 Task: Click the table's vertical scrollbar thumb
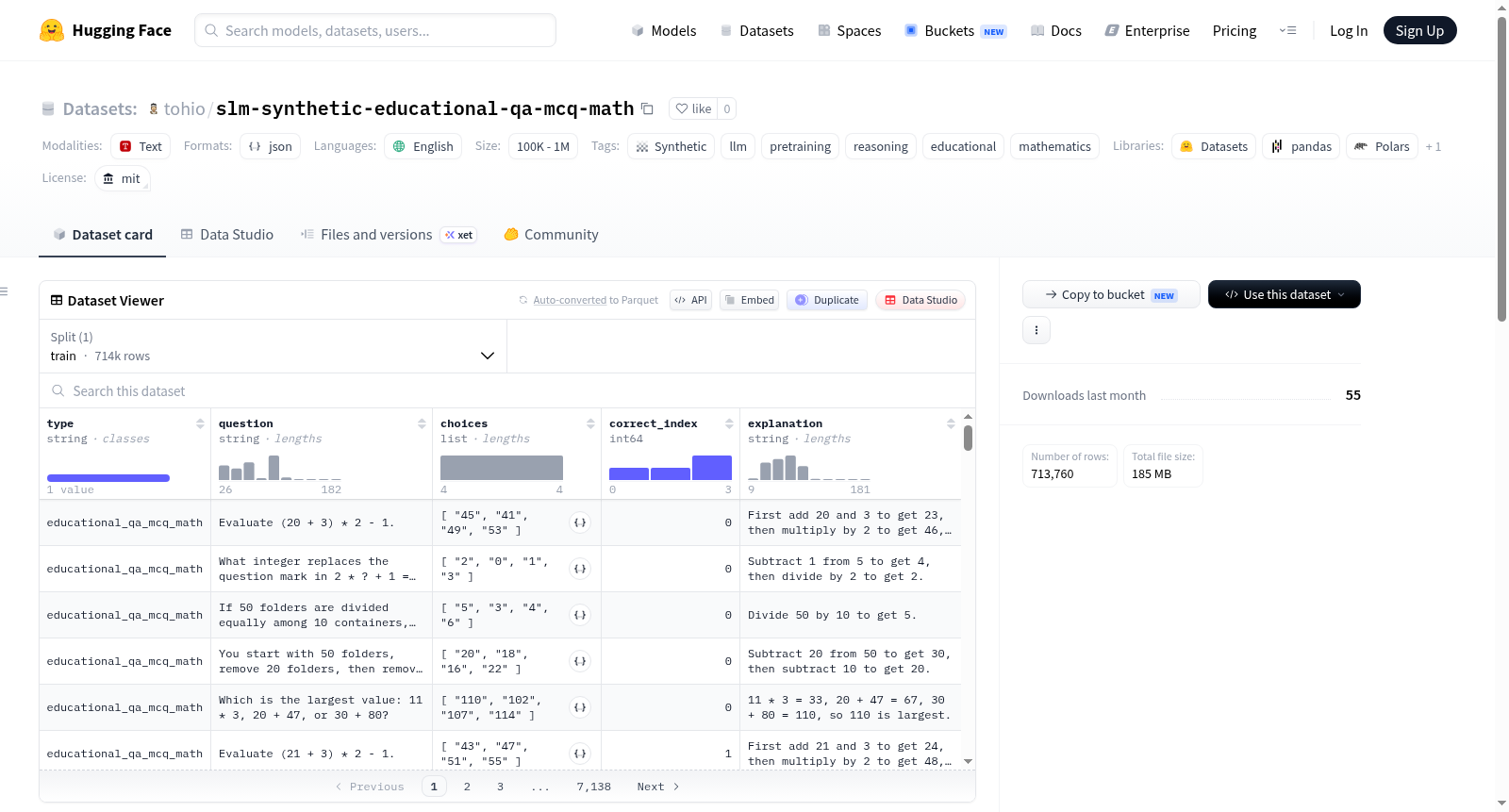click(x=968, y=438)
